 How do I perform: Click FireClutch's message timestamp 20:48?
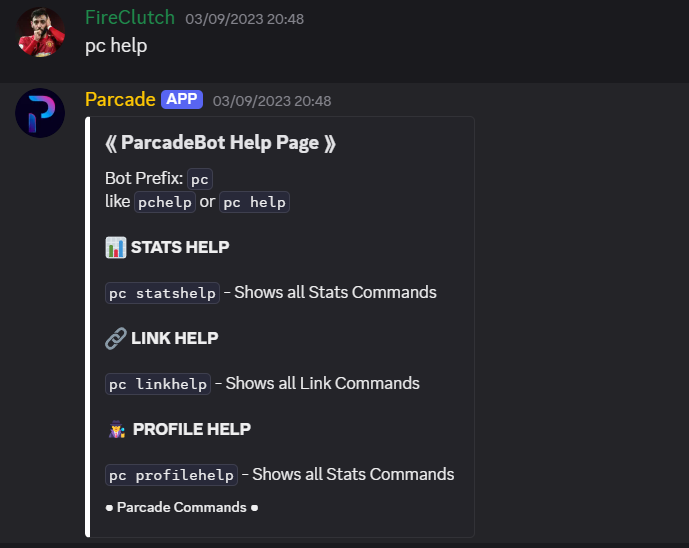245,19
